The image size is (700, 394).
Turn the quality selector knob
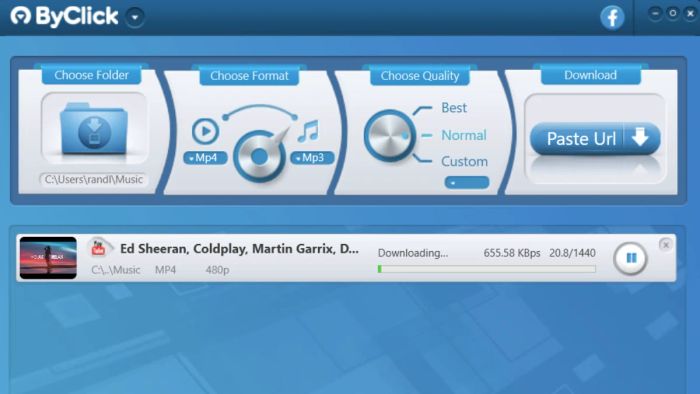pos(389,136)
